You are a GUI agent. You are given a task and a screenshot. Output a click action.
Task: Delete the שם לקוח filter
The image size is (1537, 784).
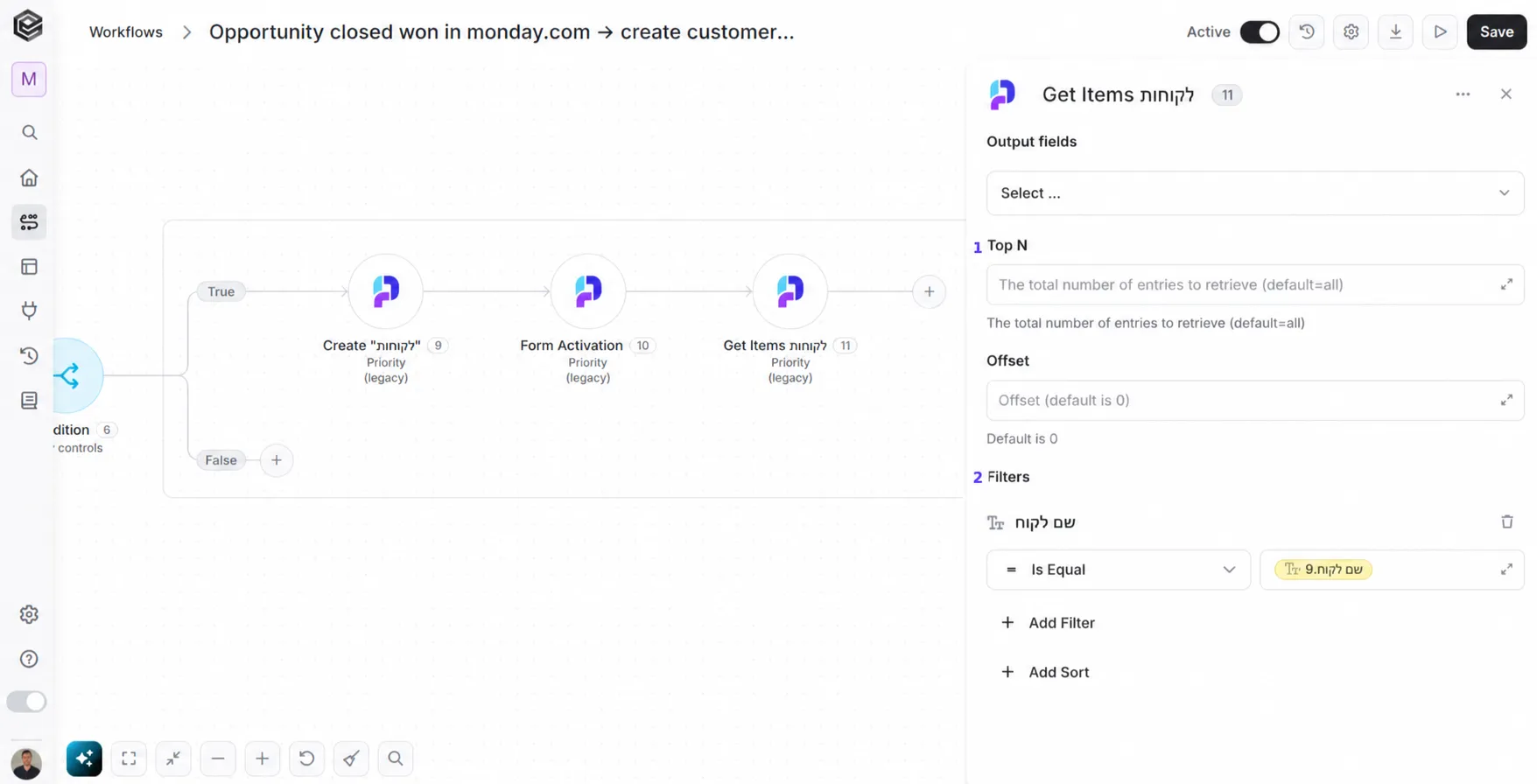(1507, 522)
